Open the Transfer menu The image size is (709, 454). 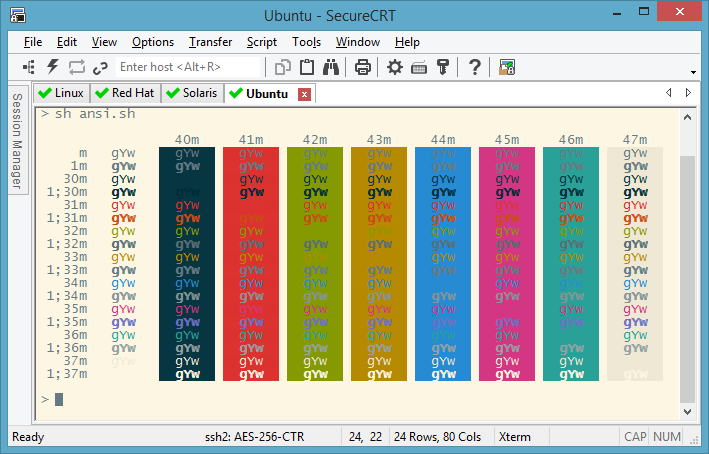(x=210, y=42)
